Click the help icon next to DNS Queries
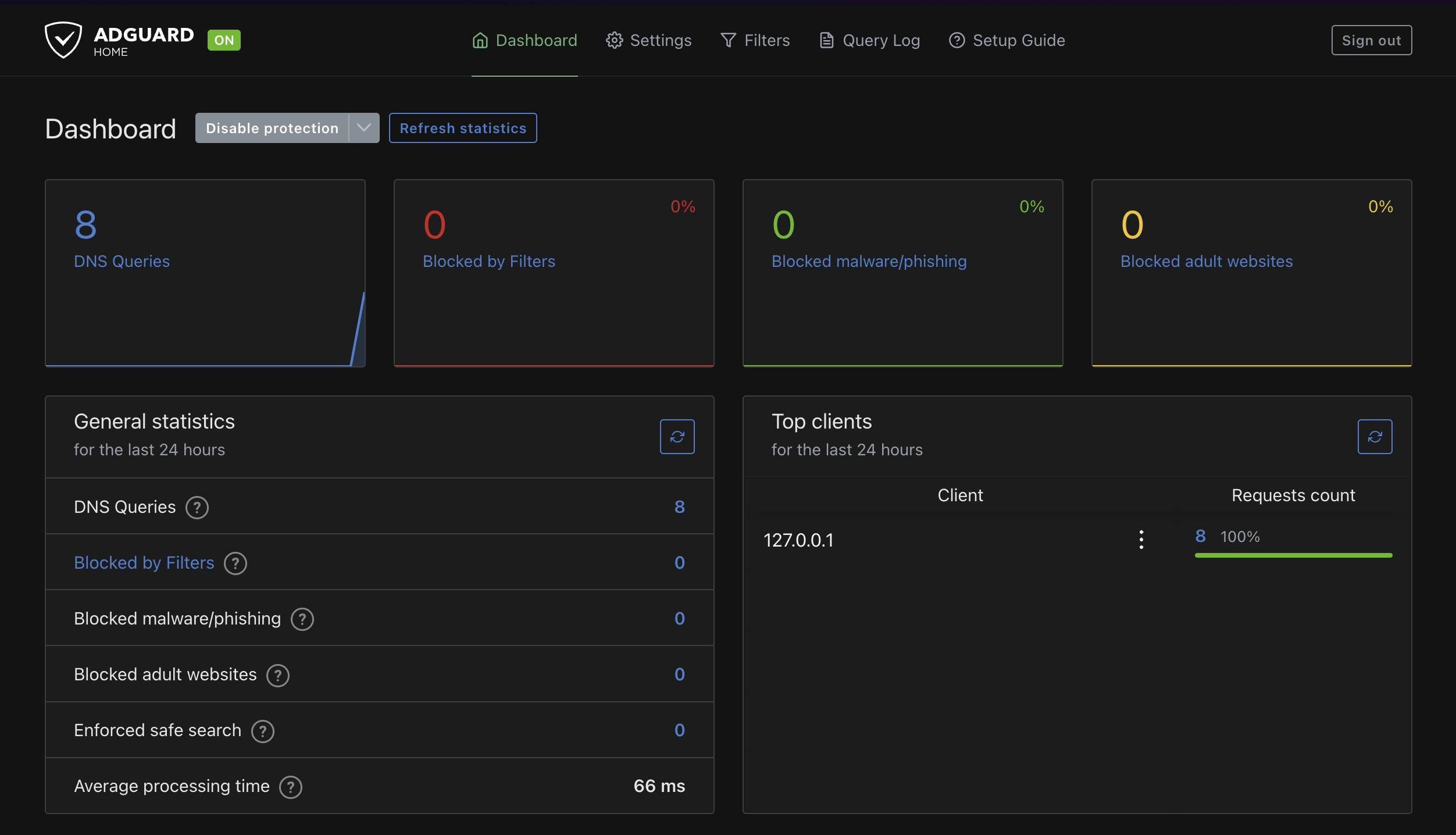Viewport: 1456px width, 835px height. (196, 507)
